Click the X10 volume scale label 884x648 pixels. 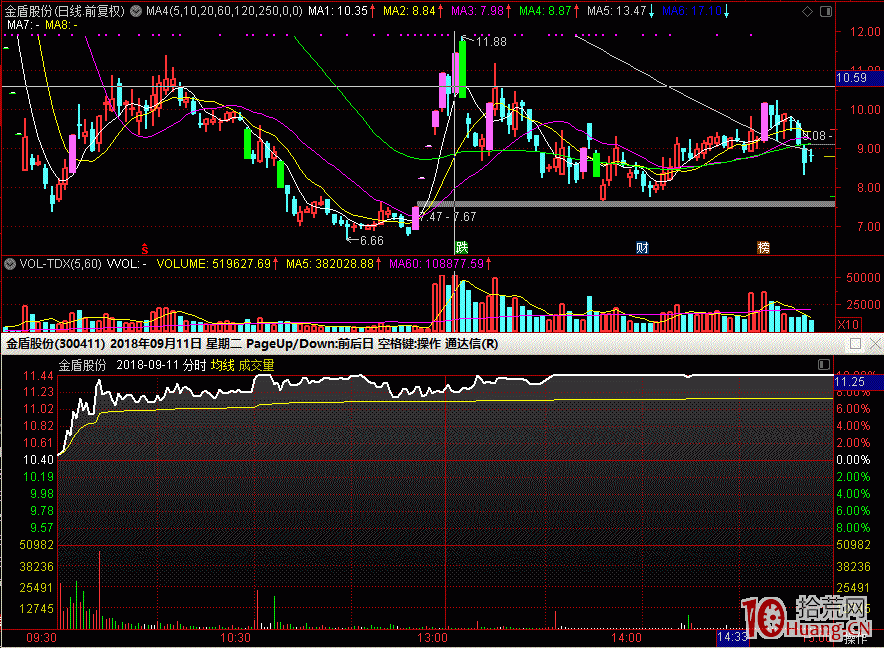848,324
